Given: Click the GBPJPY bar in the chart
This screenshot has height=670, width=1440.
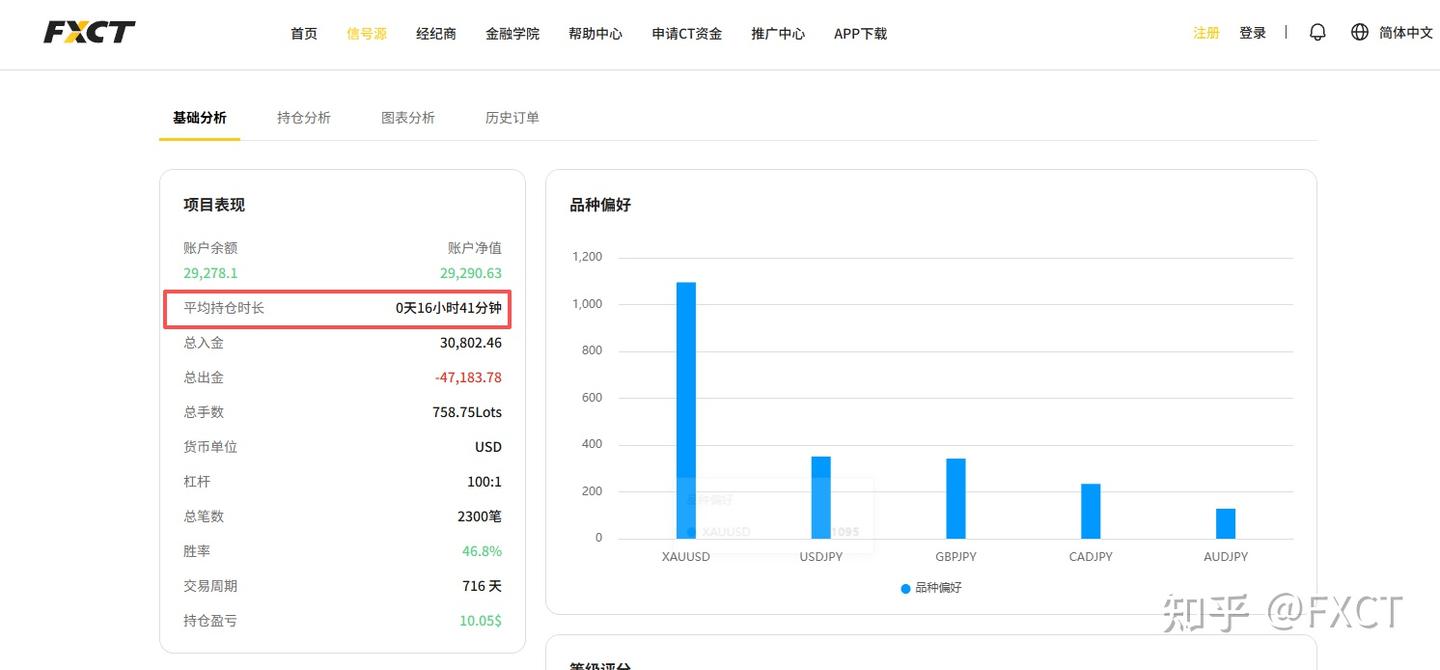Looking at the screenshot, I should tap(956, 498).
